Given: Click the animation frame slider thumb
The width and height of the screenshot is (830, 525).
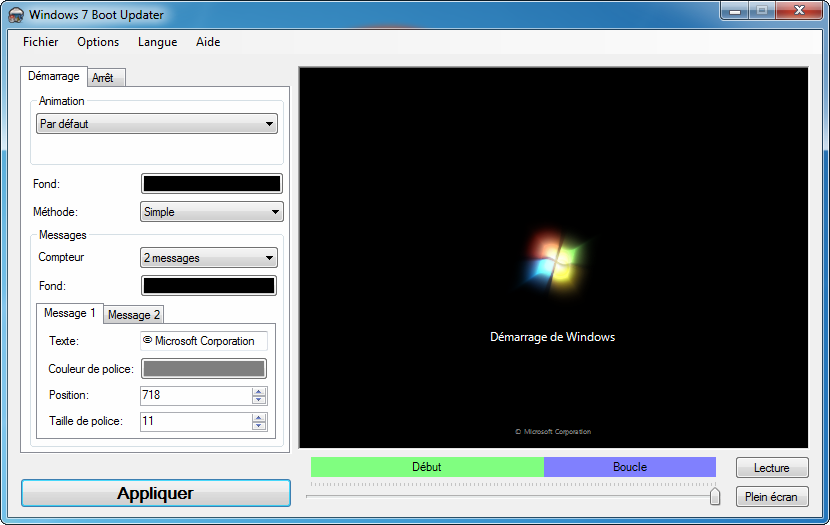Looking at the screenshot, I should (x=715, y=496).
